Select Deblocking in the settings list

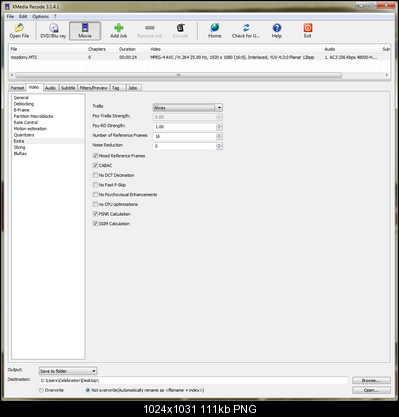[x=24, y=104]
